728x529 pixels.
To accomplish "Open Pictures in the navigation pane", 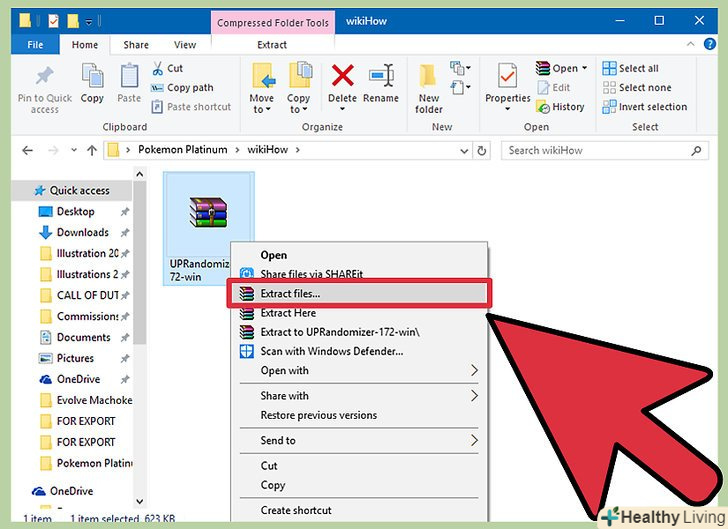I will click(75, 358).
